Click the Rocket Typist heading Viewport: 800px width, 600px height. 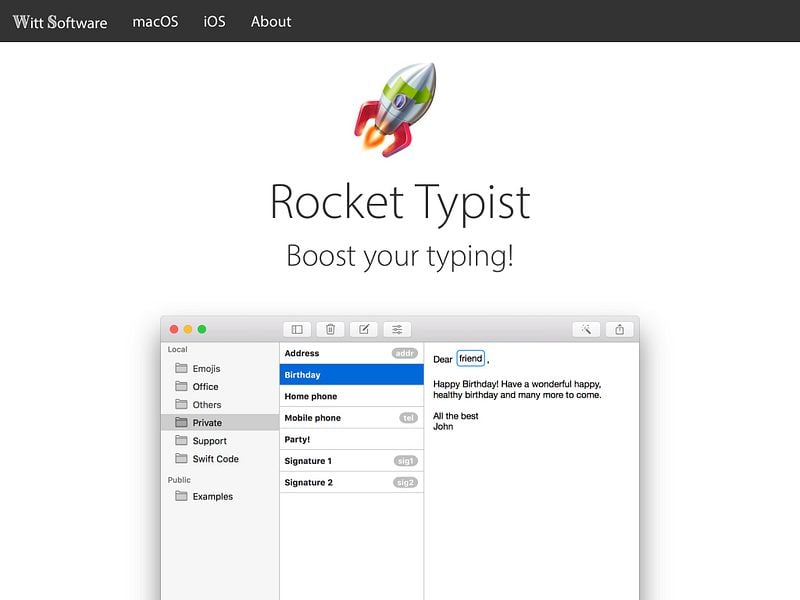[400, 203]
